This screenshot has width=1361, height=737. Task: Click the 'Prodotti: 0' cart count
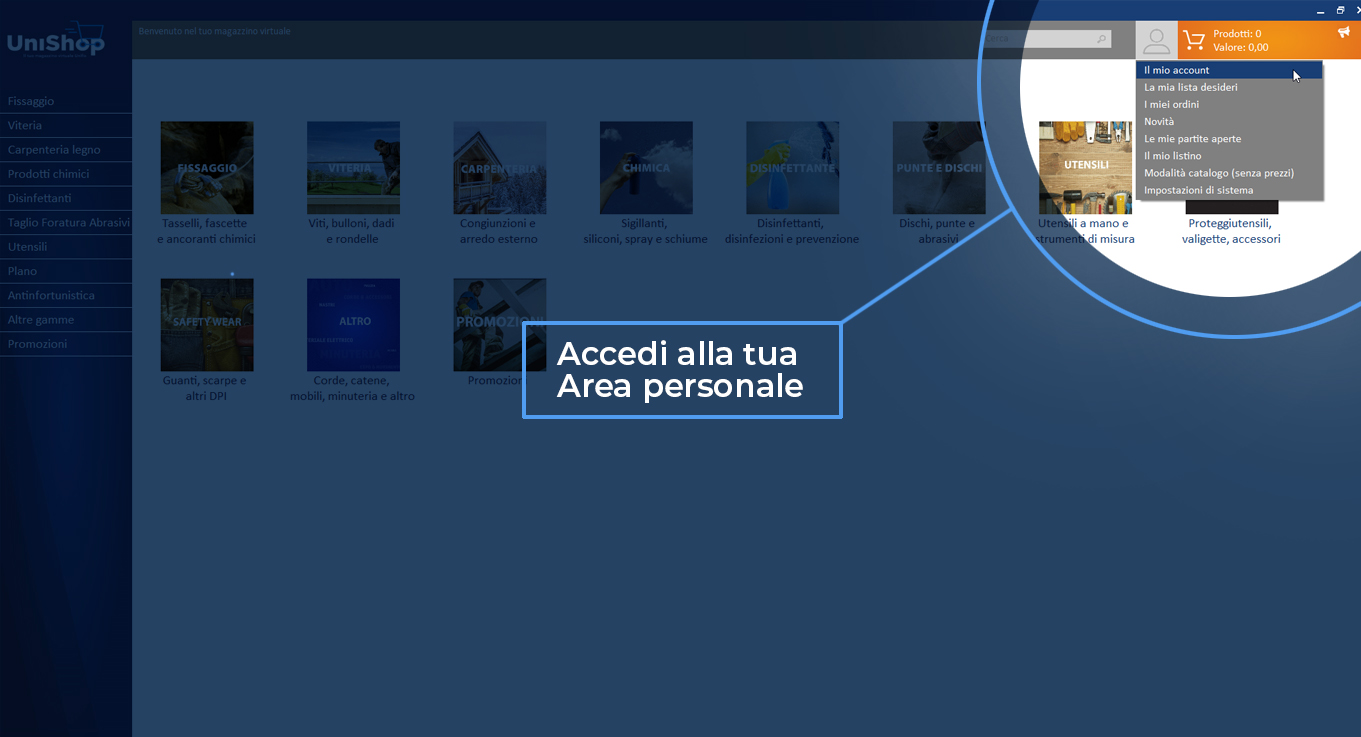[1237, 34]
